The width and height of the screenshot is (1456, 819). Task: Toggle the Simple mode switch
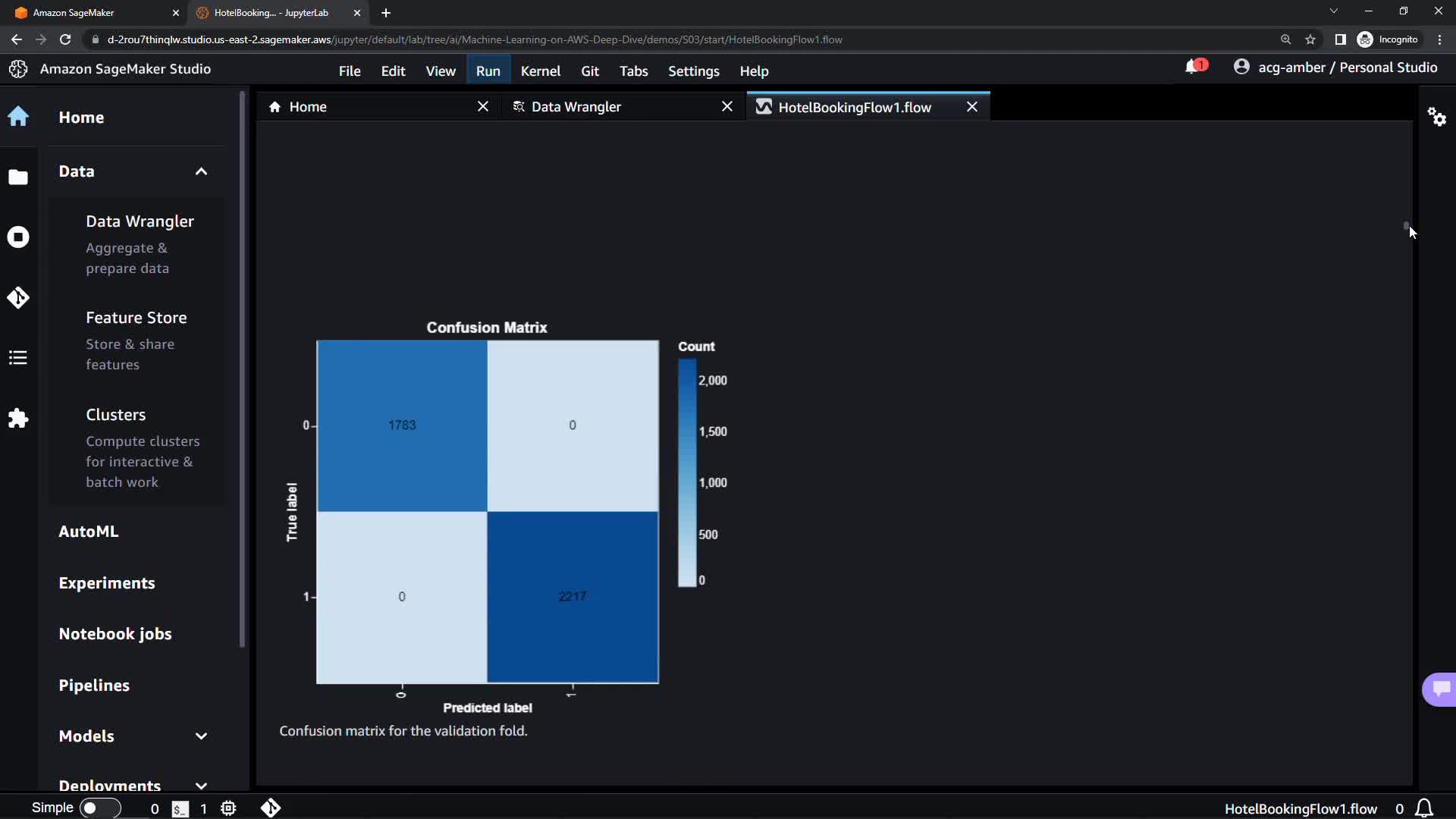point(99,808)
